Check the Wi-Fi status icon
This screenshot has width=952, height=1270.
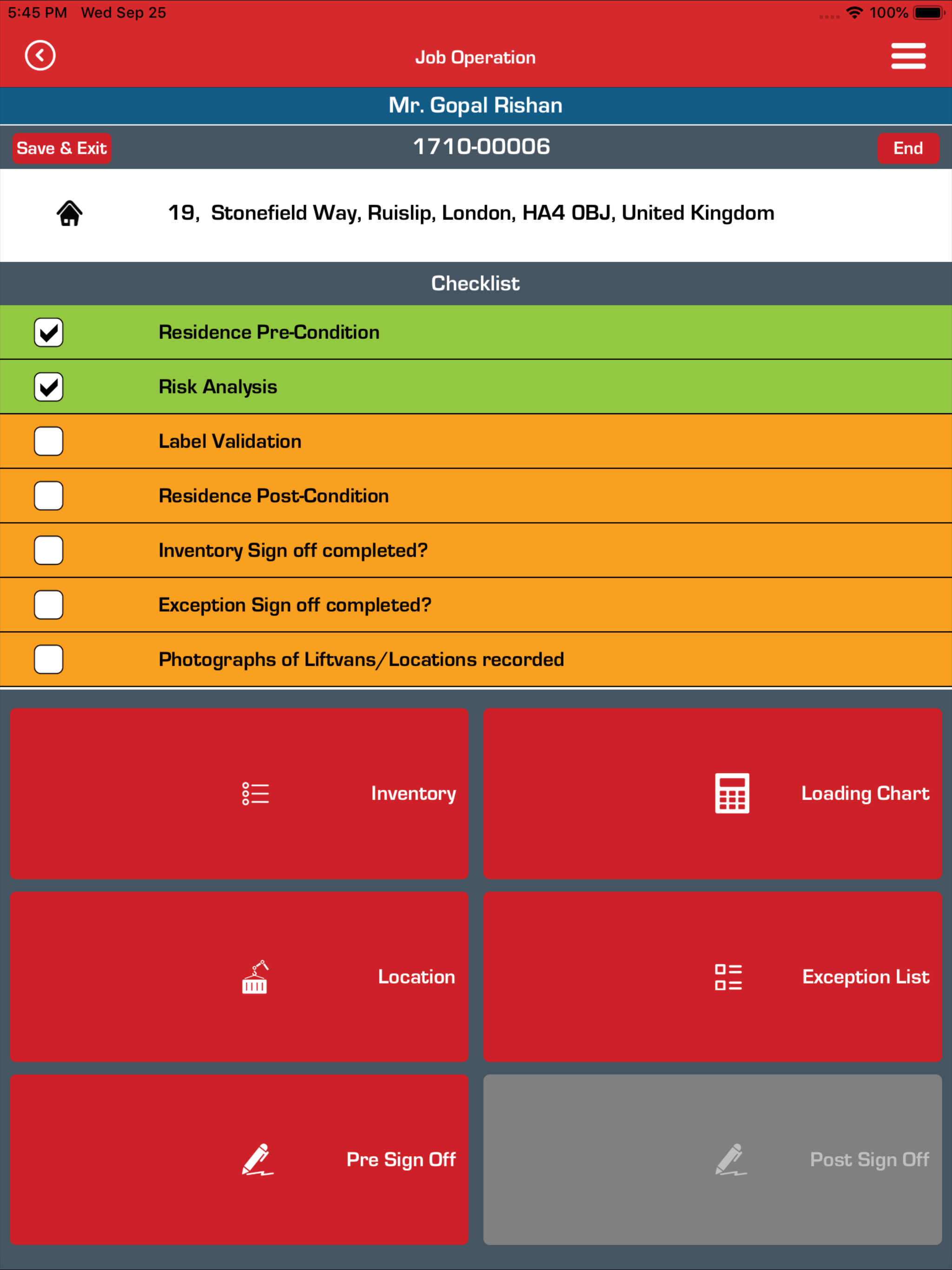coord(855,13)
